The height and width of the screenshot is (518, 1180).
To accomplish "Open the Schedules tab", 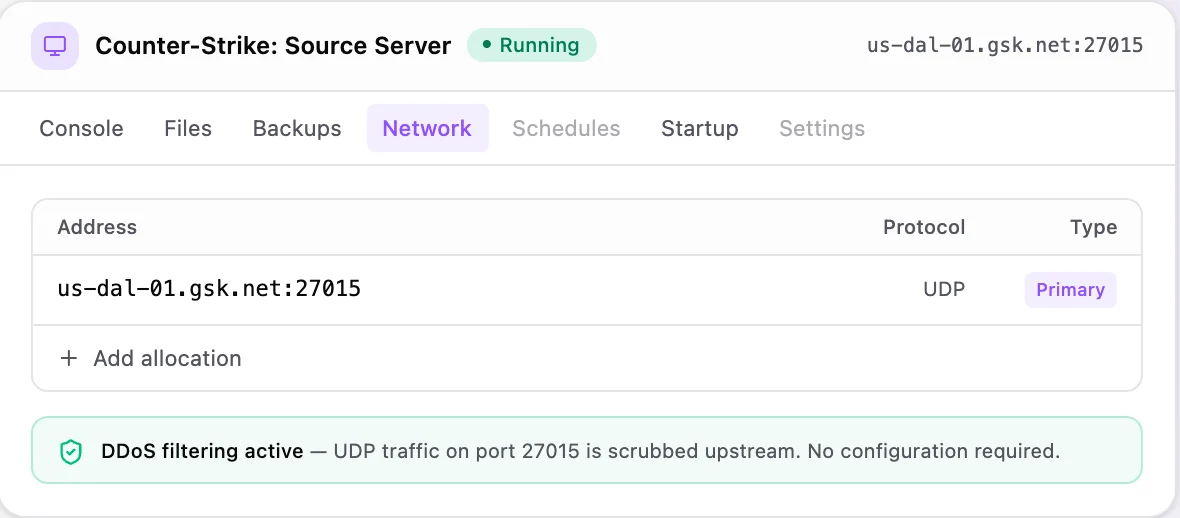I will click(566, 128).
